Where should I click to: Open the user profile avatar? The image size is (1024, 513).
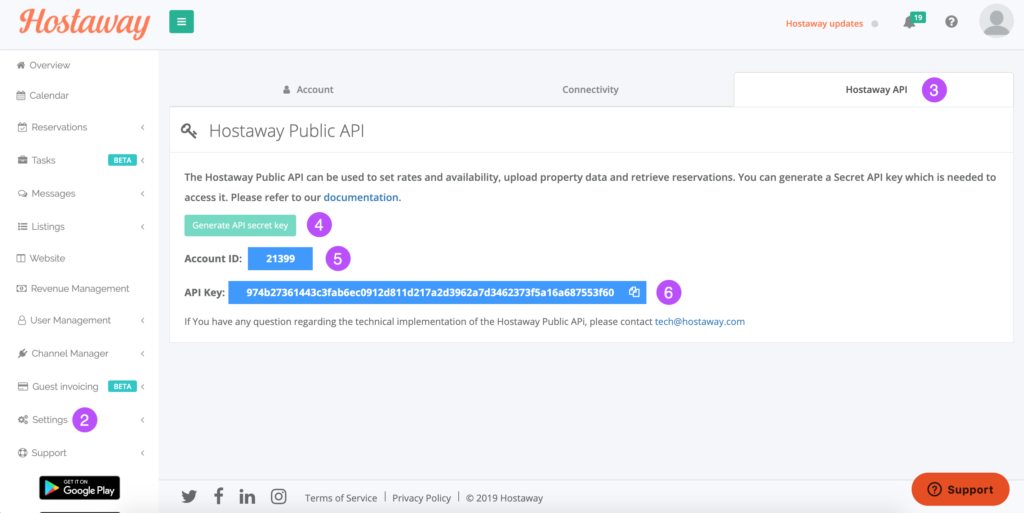pyautogui.click(x=996, y=22)
